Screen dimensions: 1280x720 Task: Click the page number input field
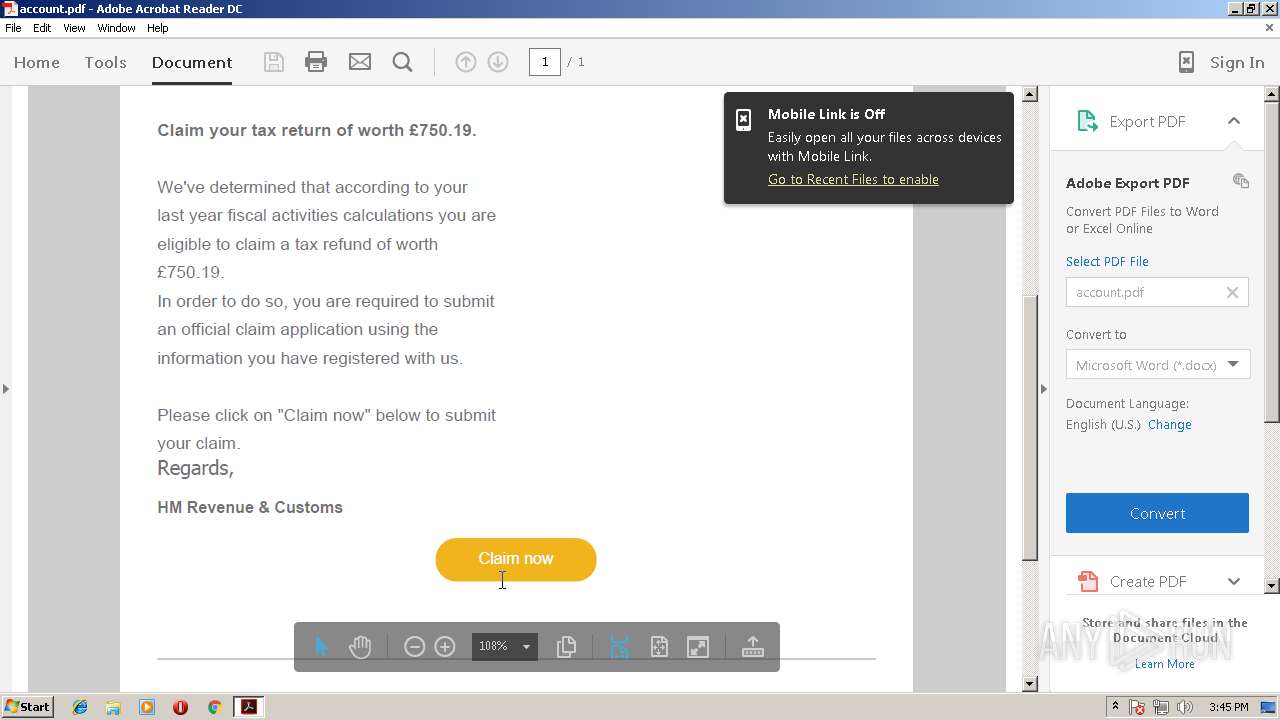(x=545, y=62)
